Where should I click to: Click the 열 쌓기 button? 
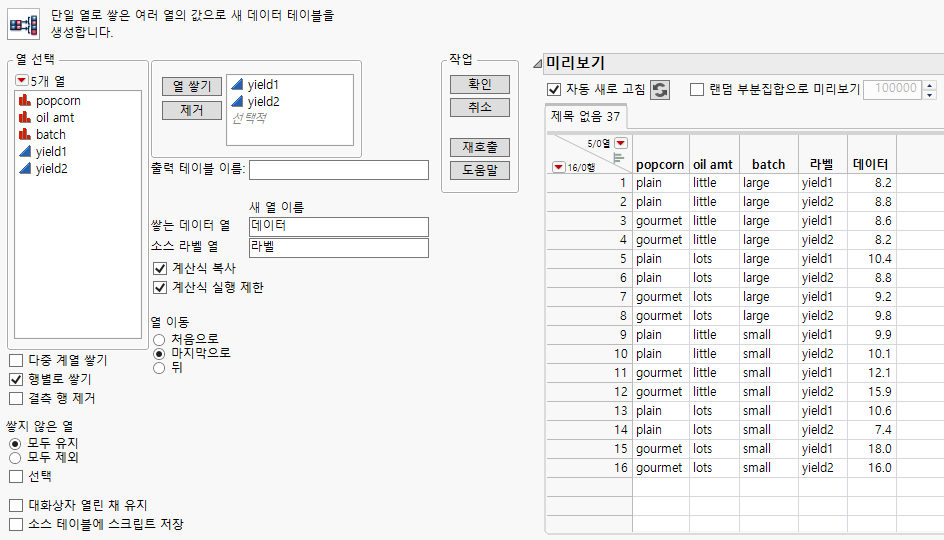[x=192, y=87]
